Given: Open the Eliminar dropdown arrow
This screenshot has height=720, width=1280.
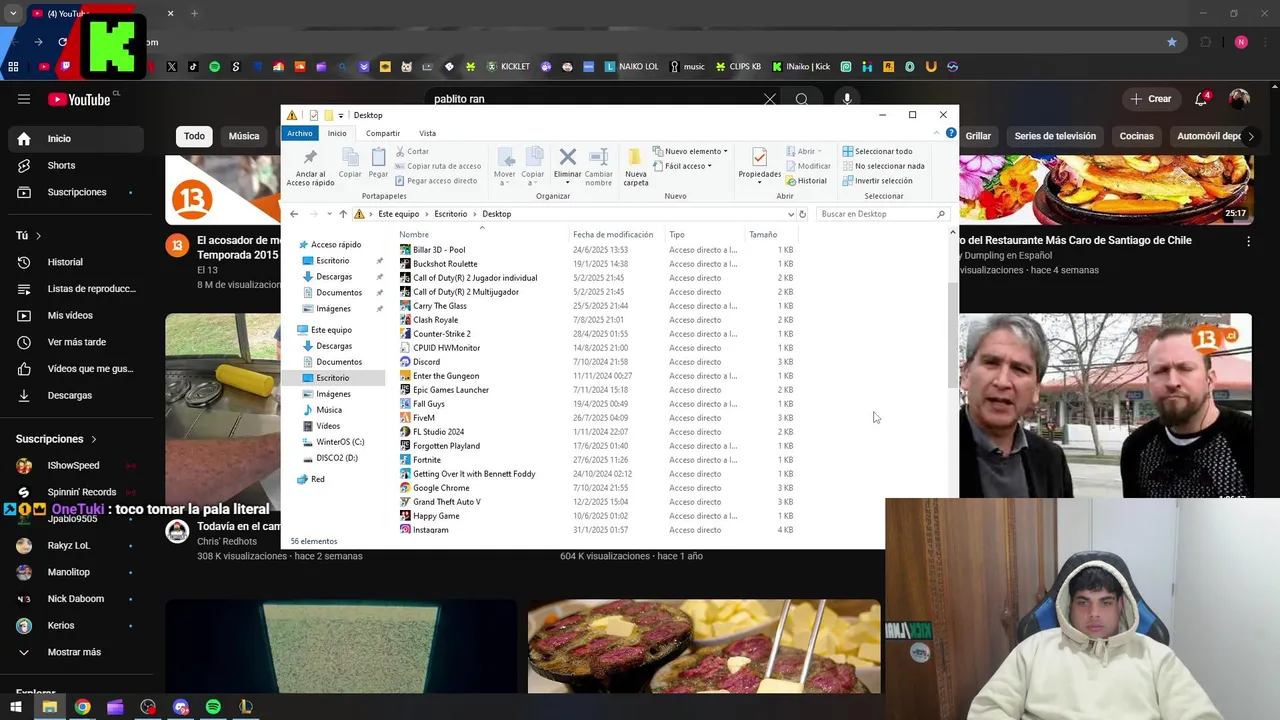Looking at the screenshot, I should (567, 185).
